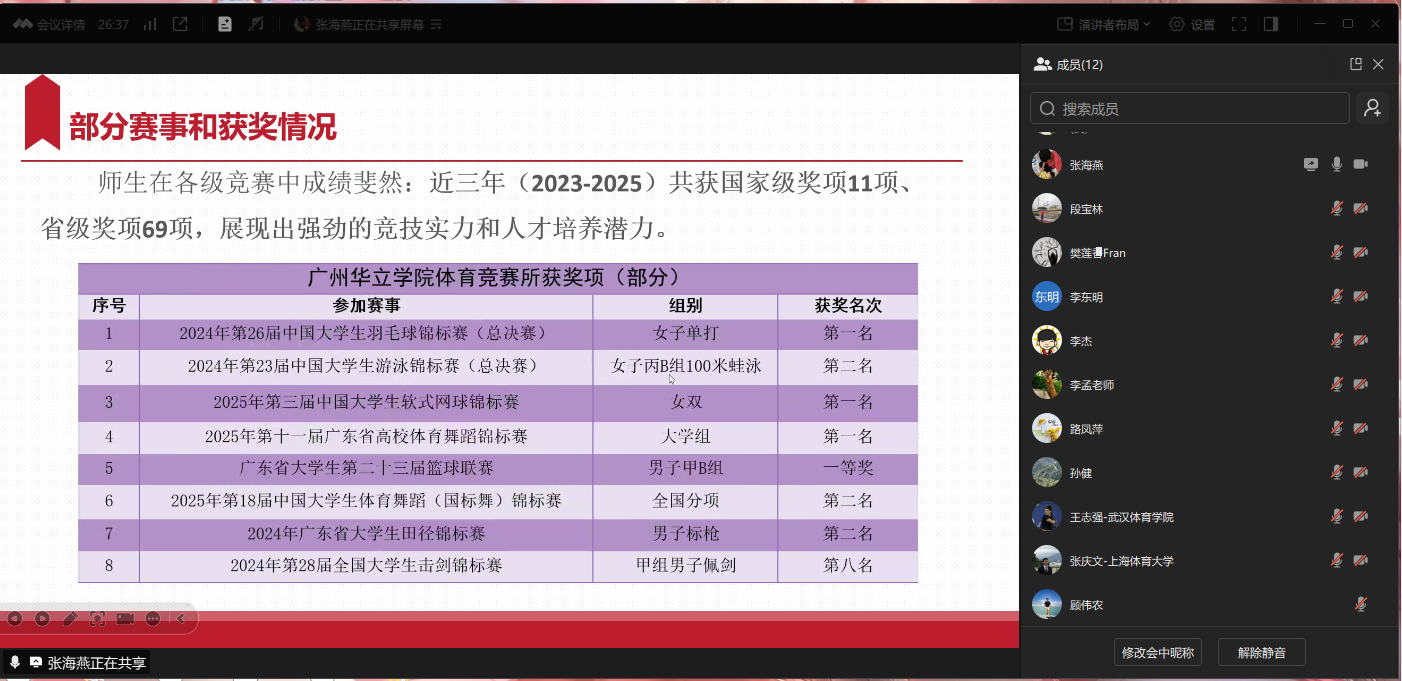Click table cell 一等奖

[848, 468]
